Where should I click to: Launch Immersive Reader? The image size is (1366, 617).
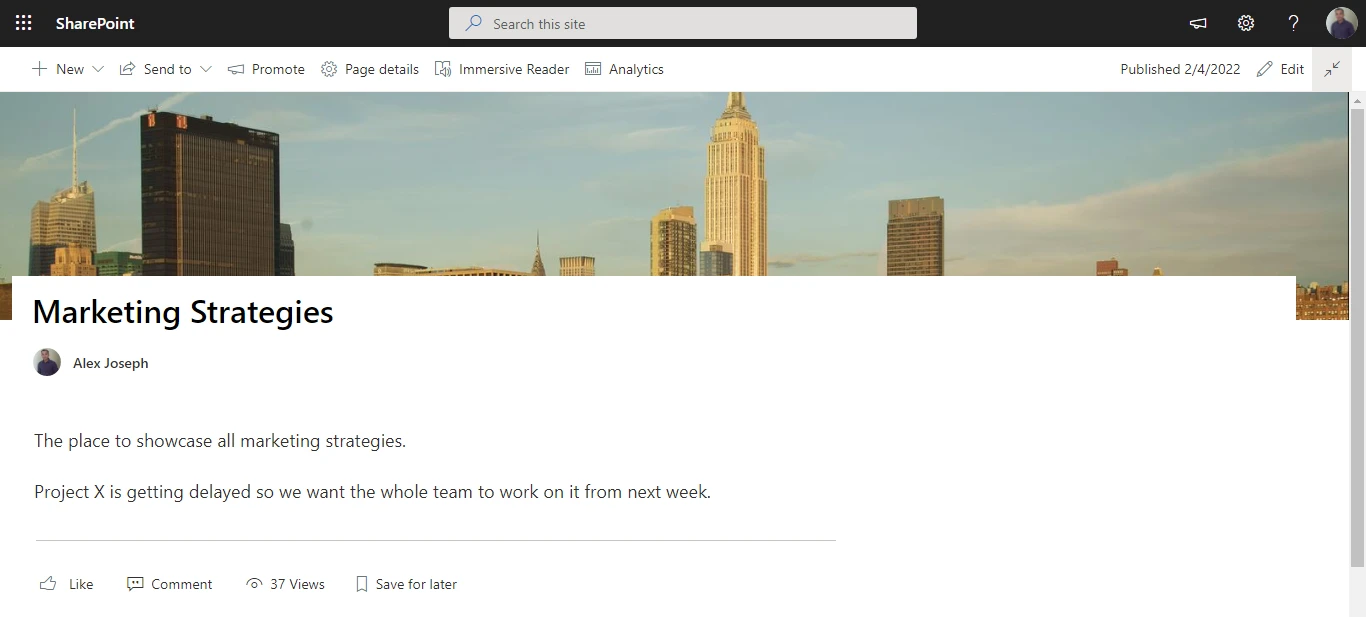502,69
